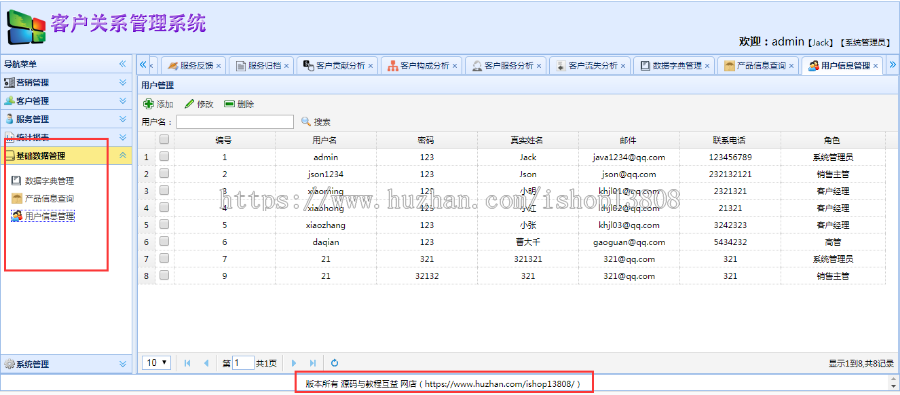Screen dimensions: 900x395
Task: Collapse the 基础数据管理 section chevron
Action: 122,155
